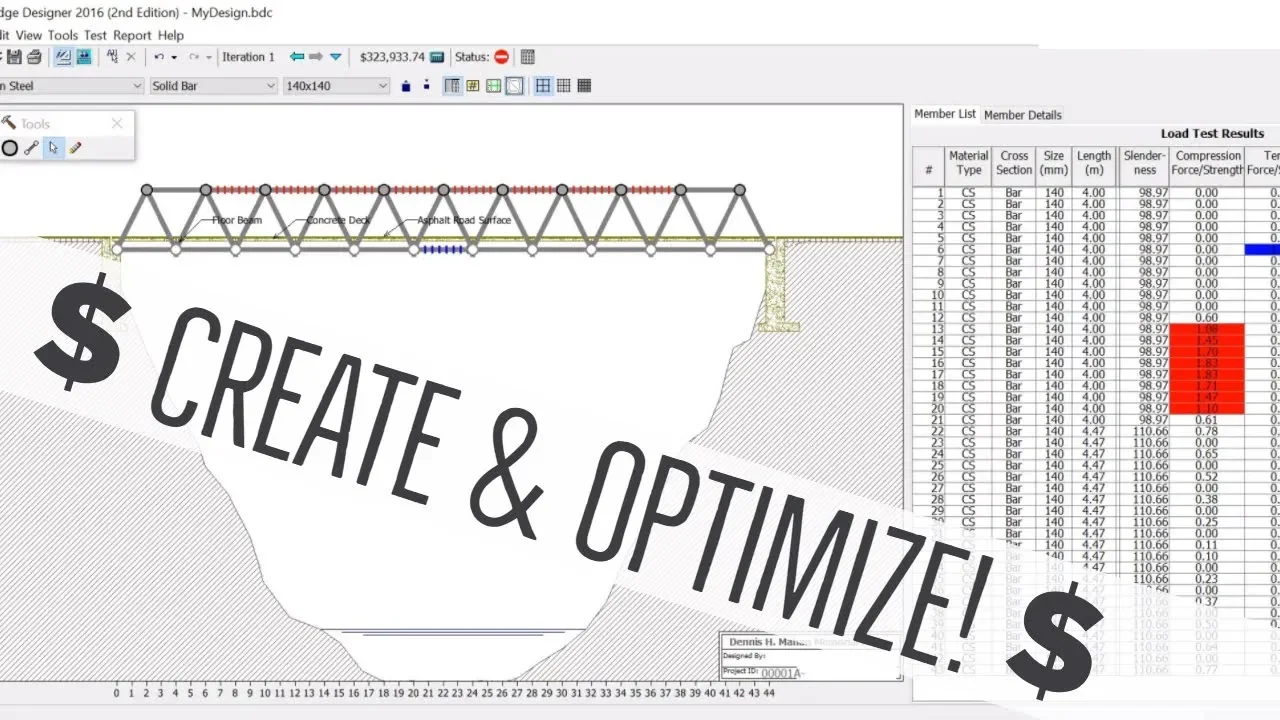
Task: Open the 140x140 member size dropdown
Action: pos(336,86)
